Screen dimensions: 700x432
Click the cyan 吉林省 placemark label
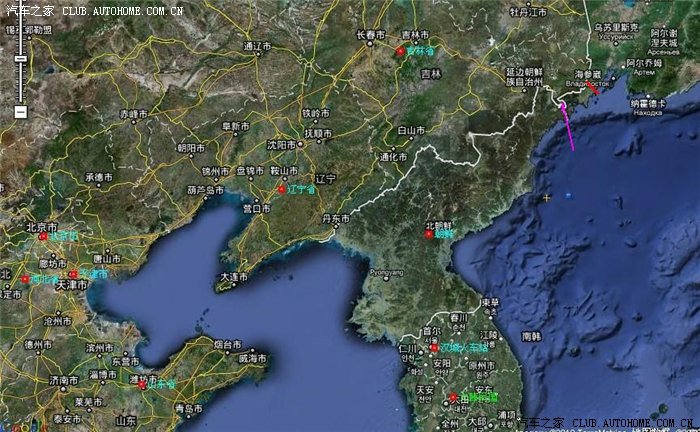point(420,51)
